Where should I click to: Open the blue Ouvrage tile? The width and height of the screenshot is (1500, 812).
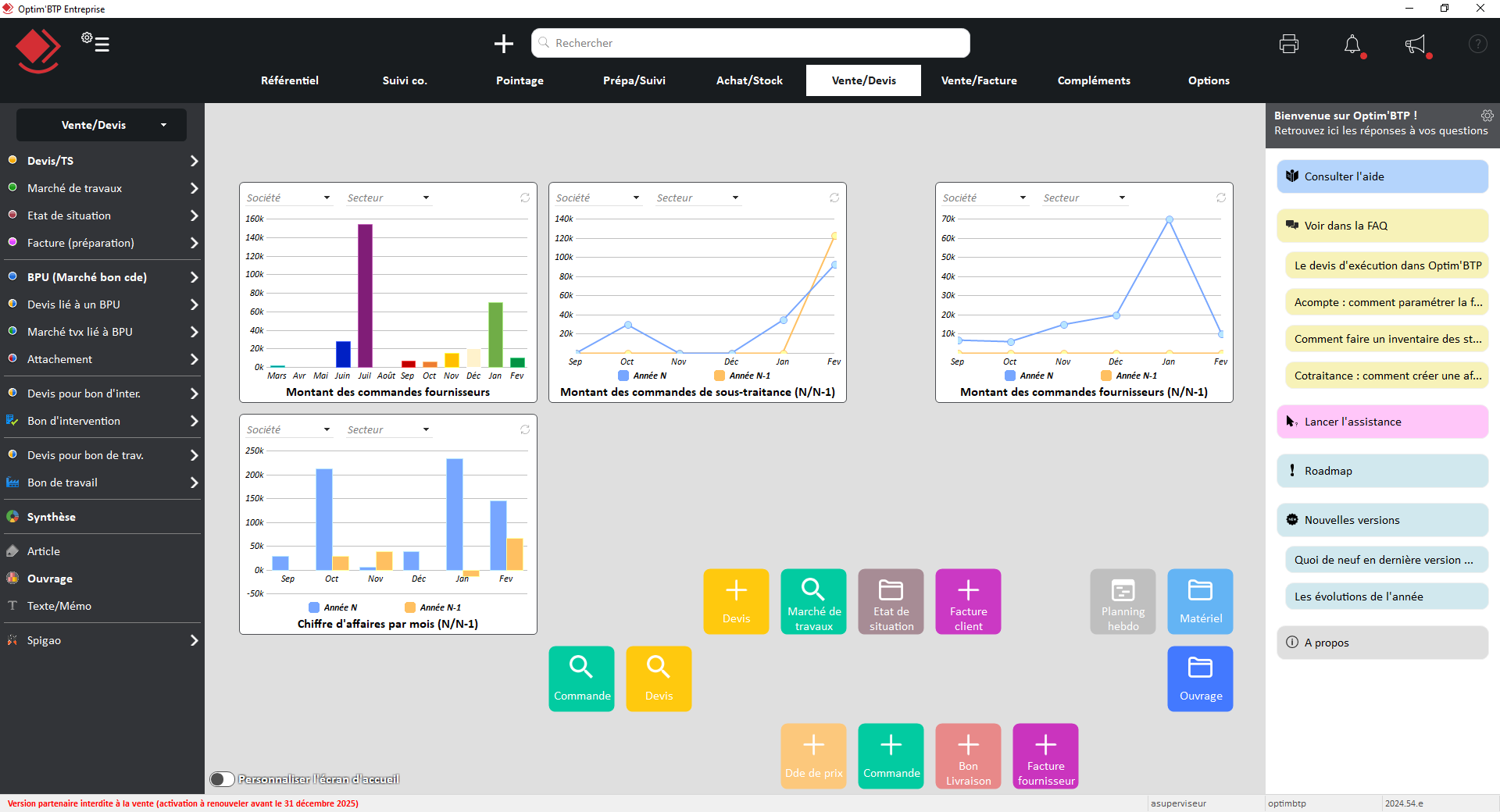click(1200, 678)
